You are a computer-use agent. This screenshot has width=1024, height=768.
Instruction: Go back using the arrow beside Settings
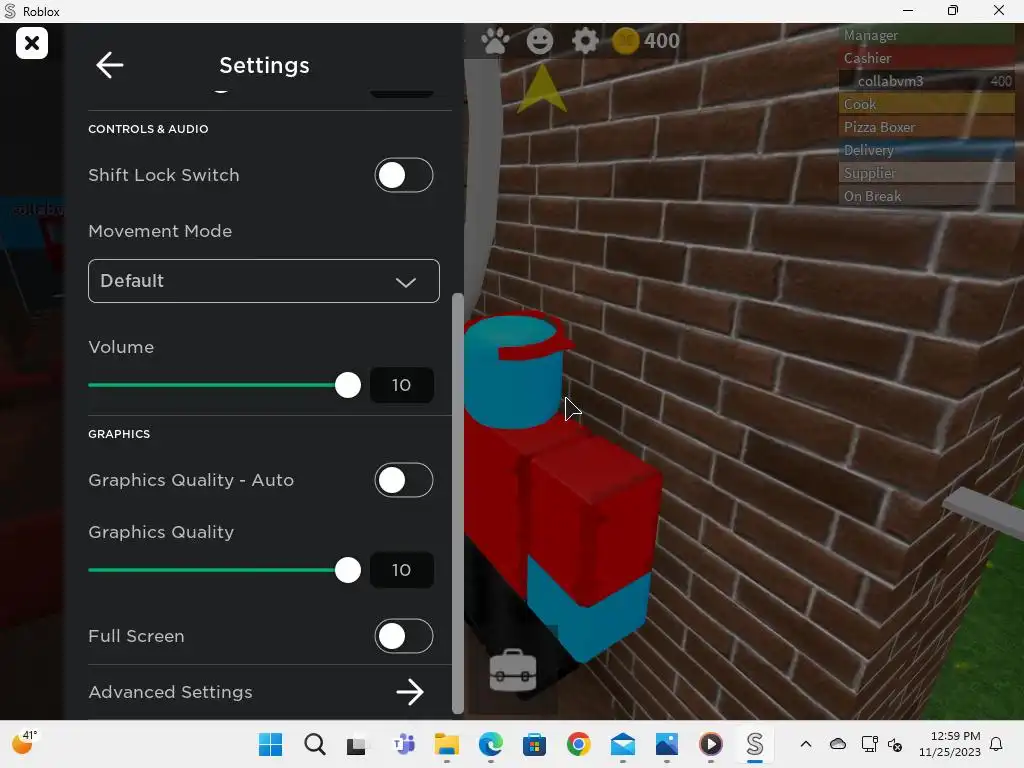pos(110,65)
